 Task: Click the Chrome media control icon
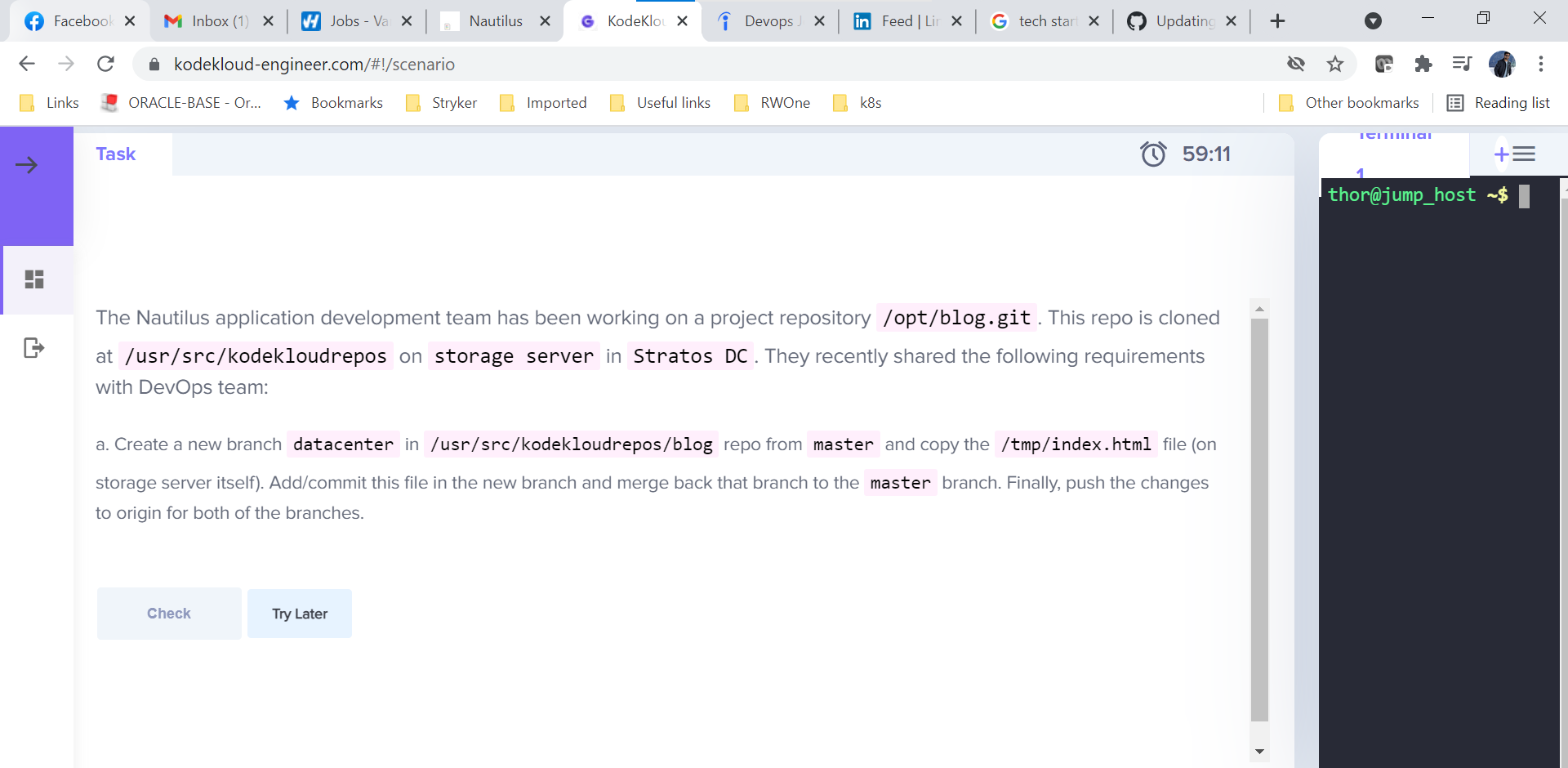pyautogui.click(x=1462, y=64)
